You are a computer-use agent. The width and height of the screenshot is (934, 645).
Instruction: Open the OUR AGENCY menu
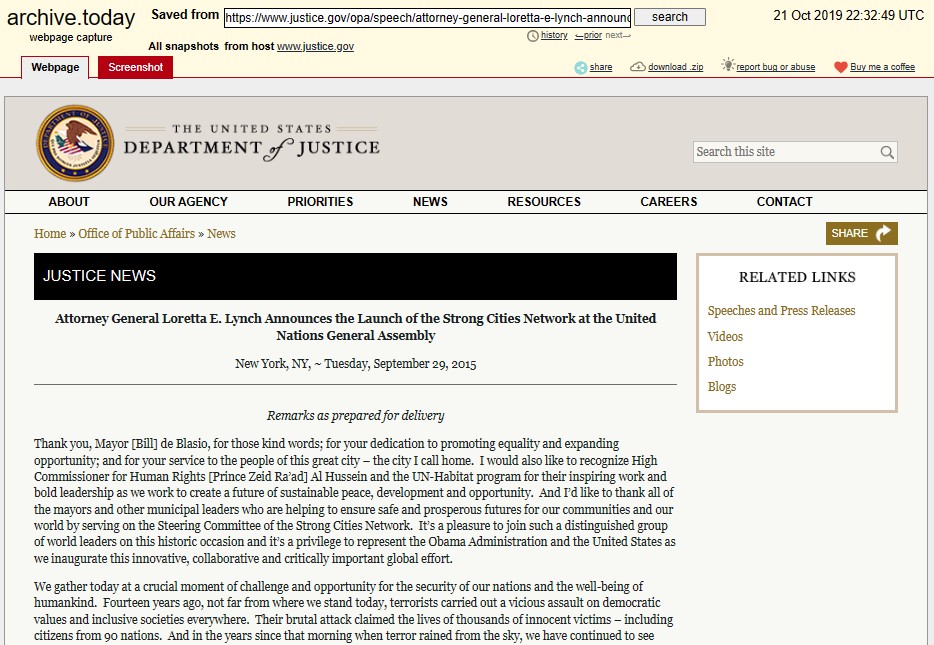click(x=188, y=202)
